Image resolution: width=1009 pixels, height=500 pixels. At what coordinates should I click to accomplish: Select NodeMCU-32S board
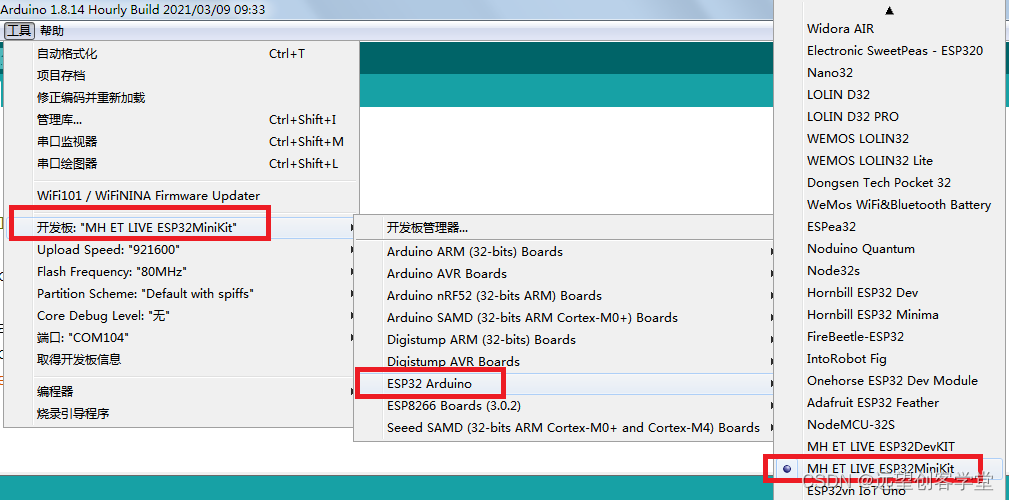coord(890,424)
